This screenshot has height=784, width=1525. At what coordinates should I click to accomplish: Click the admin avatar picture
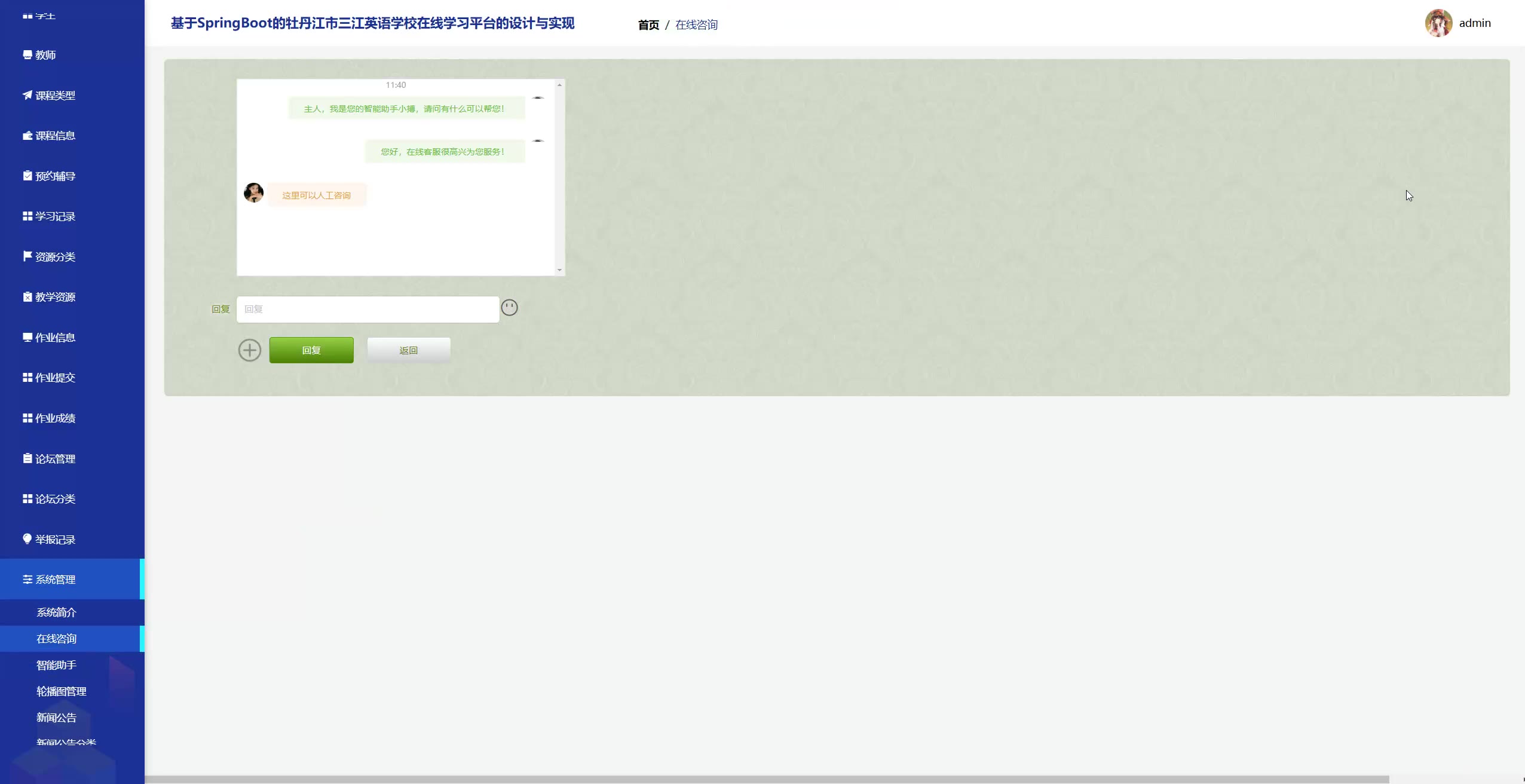1438,23
